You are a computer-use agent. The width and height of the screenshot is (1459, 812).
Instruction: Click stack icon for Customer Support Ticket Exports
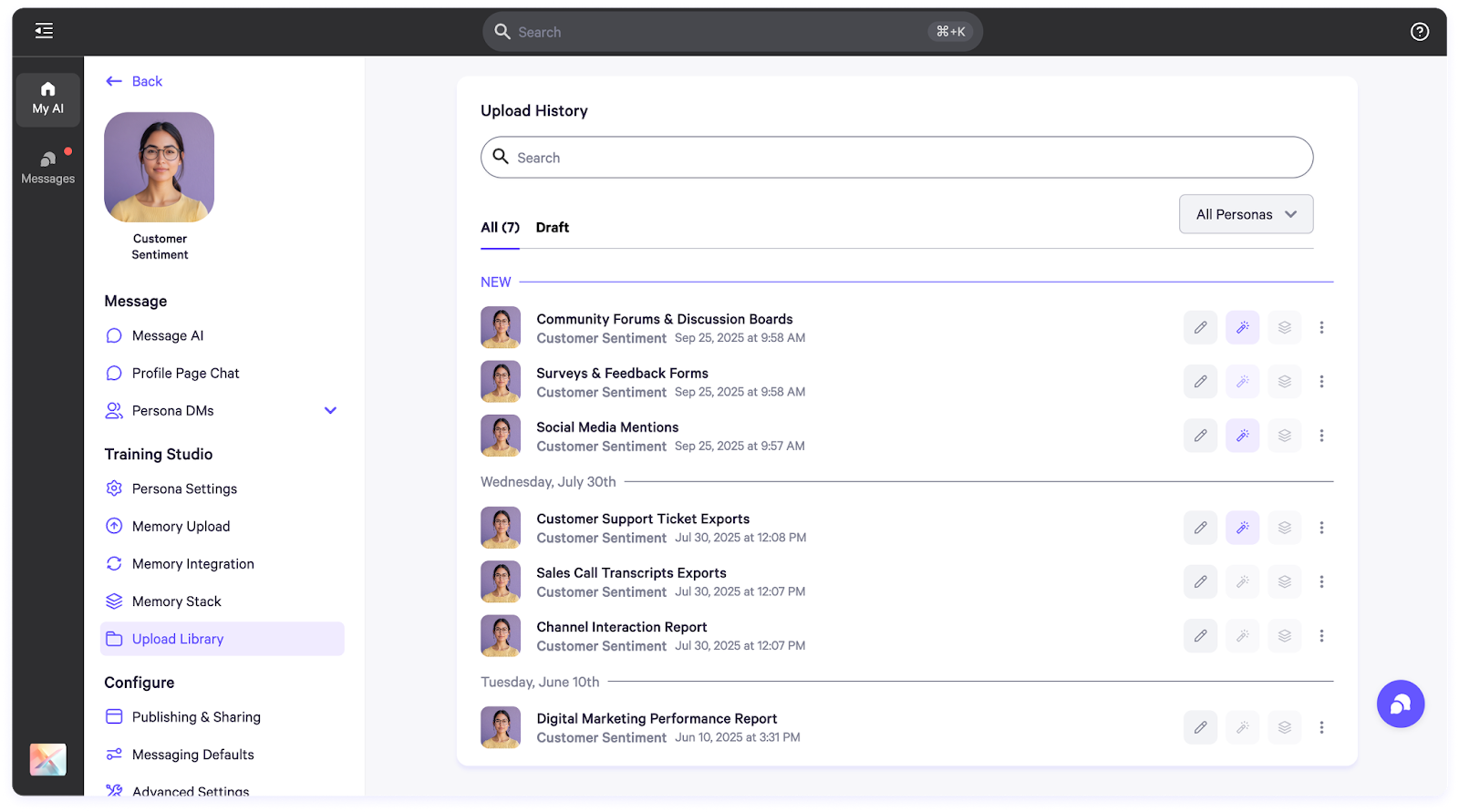pos(1284,528)
